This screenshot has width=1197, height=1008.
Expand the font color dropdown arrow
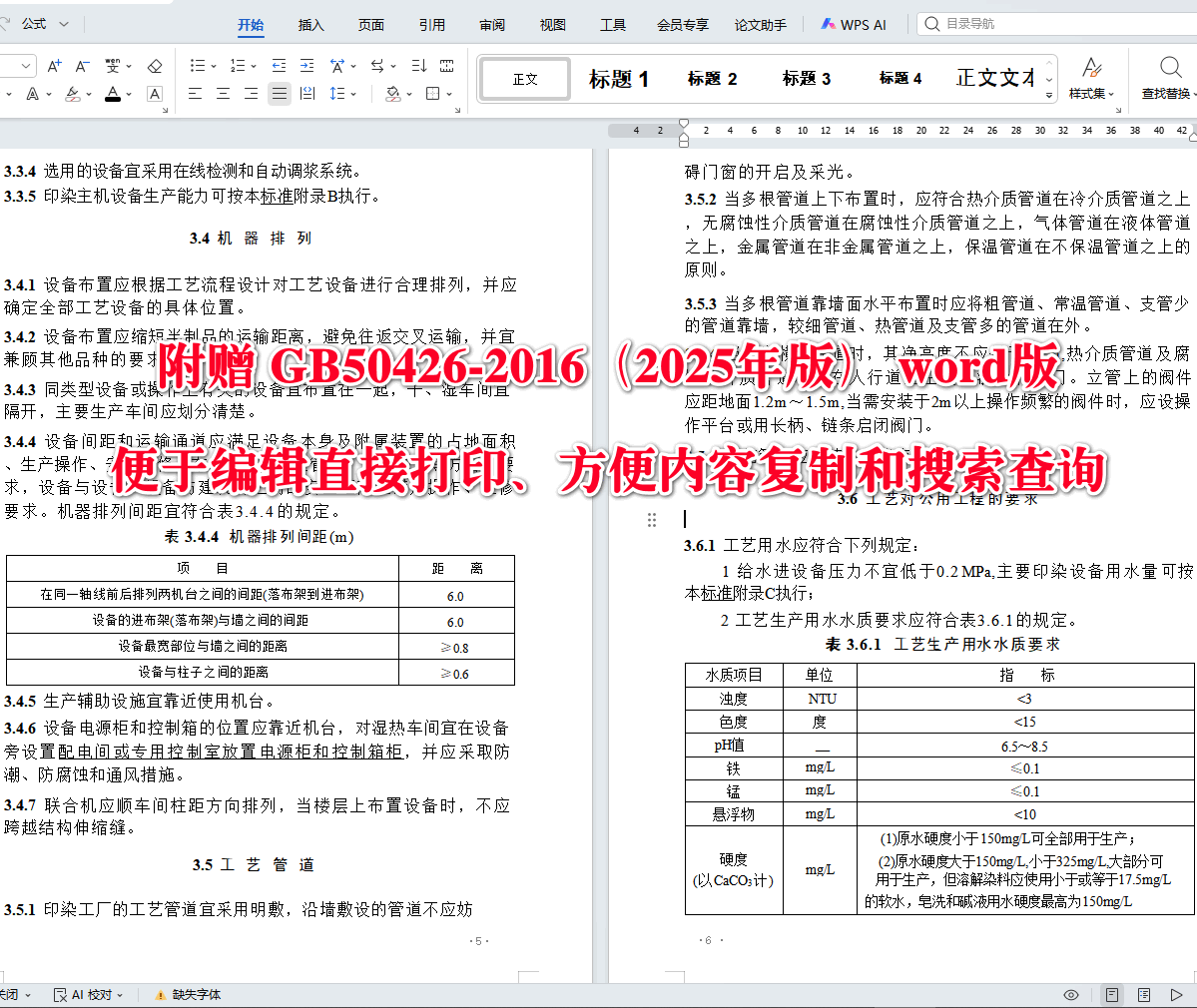tap(129, 95)
